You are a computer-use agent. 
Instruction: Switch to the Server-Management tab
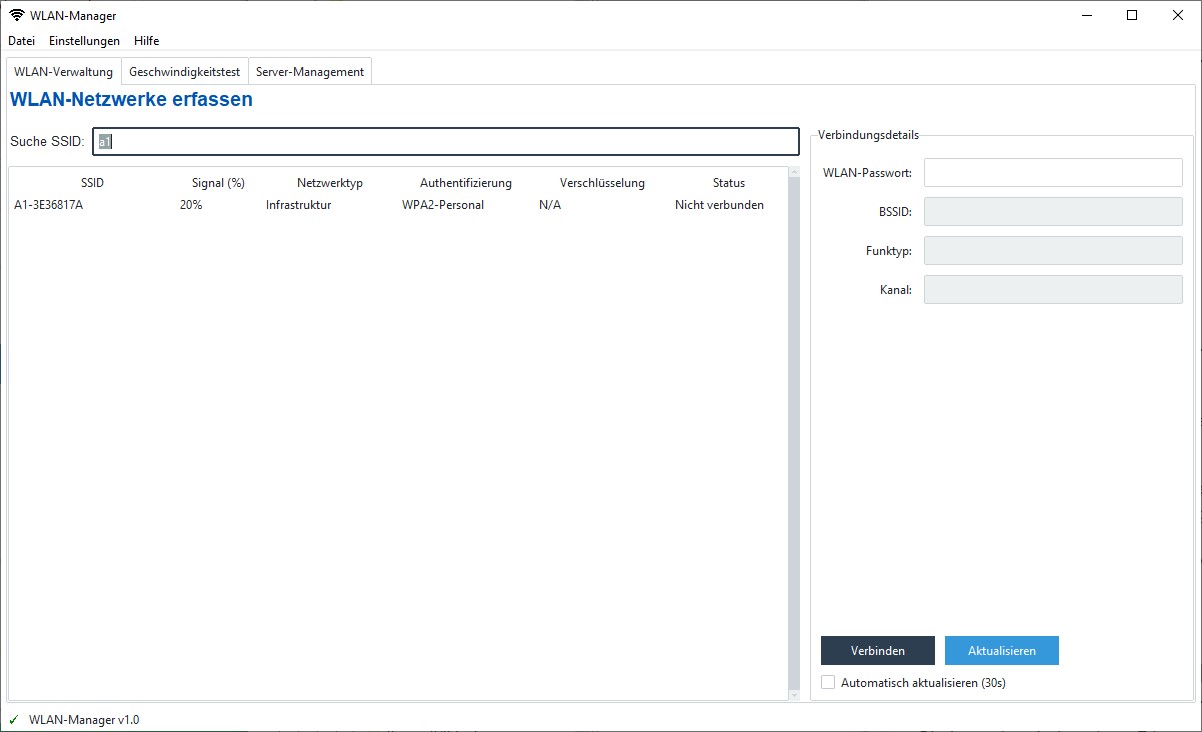[x=310, y=71]
